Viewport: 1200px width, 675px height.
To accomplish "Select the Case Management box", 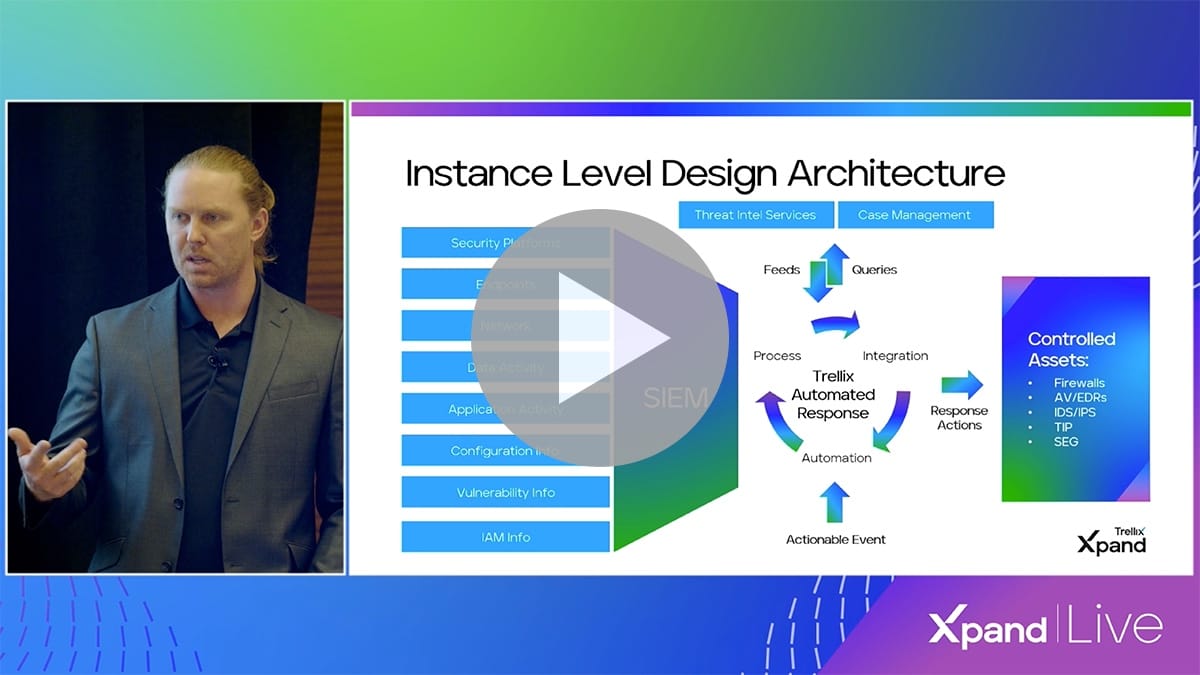I will pyautogui.click(x=915, y=215).
